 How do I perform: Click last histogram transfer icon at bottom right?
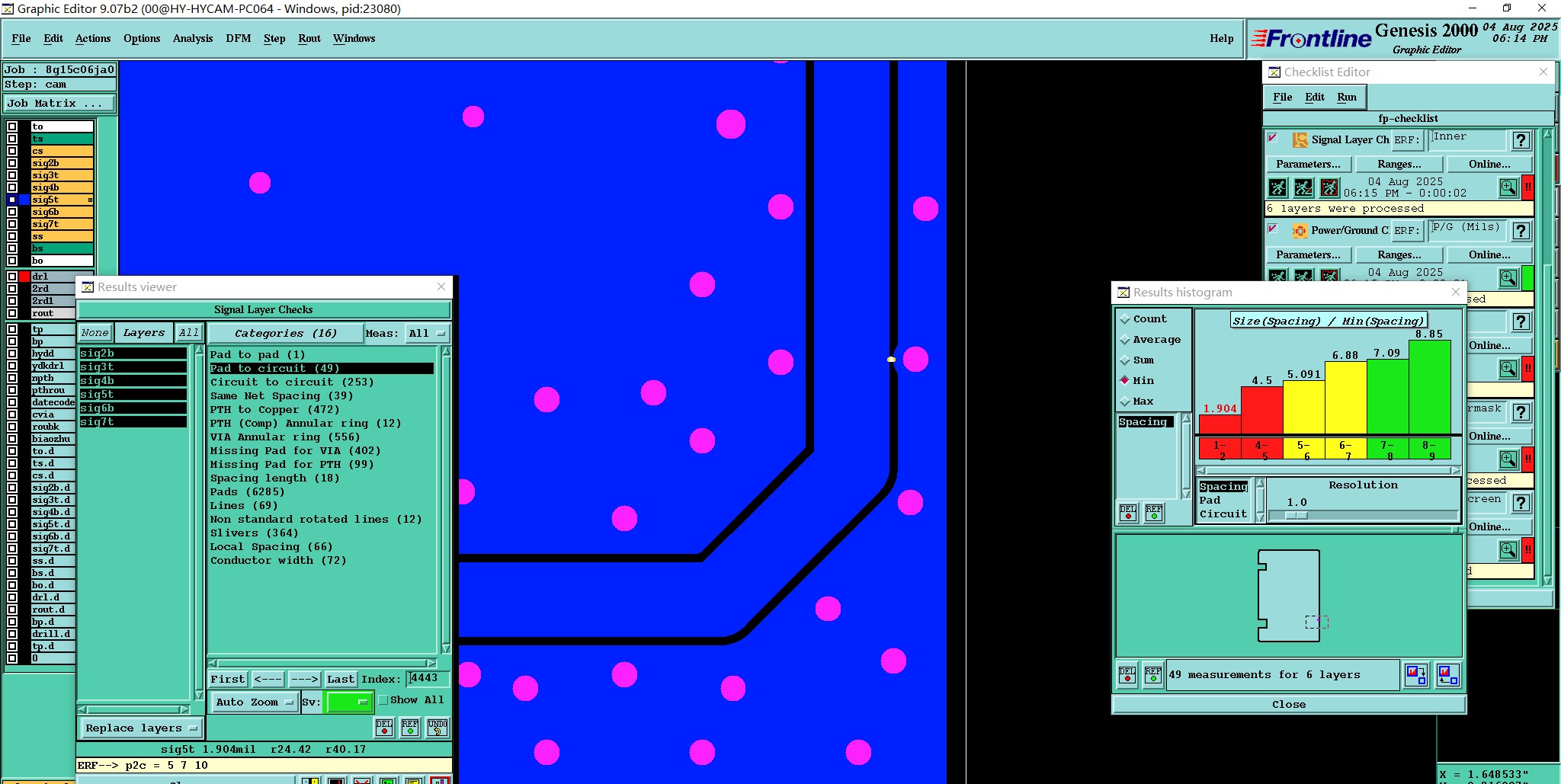[1447, 675]
